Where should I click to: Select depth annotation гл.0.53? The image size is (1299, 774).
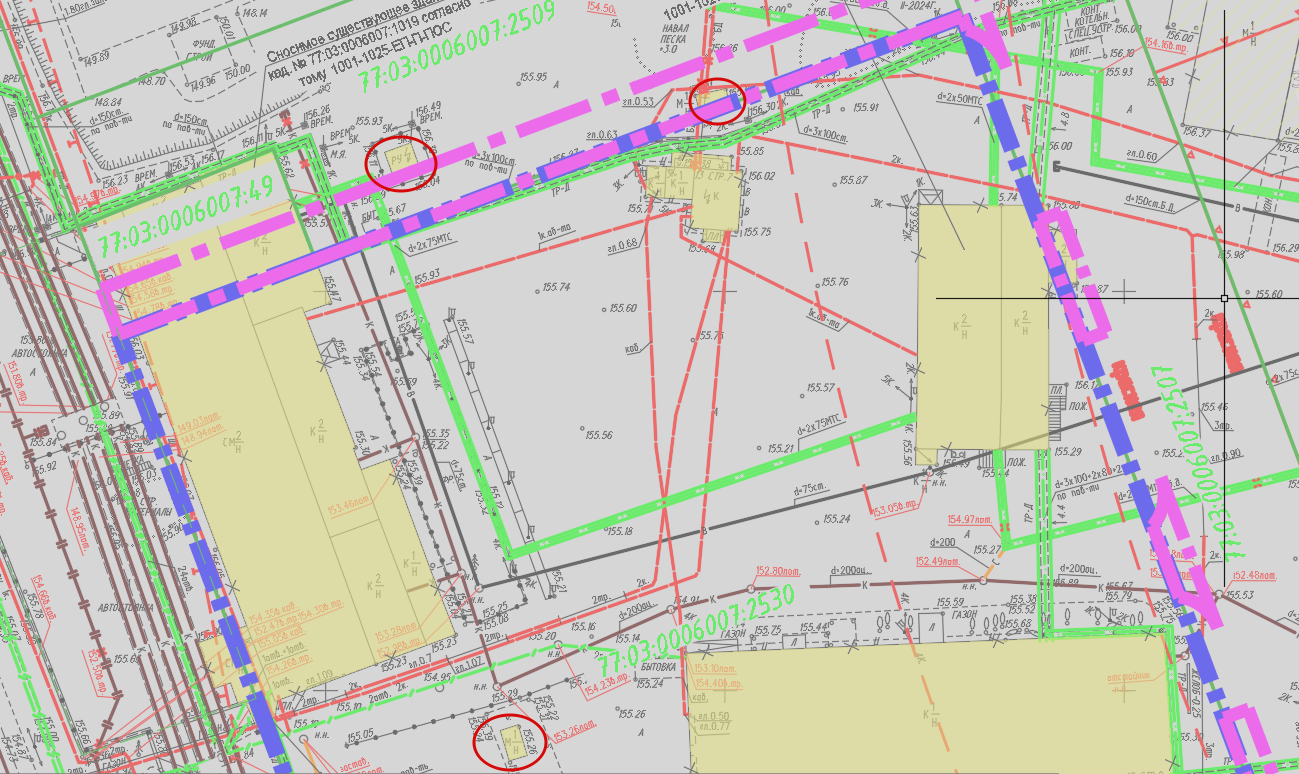[x=637, y=101]
